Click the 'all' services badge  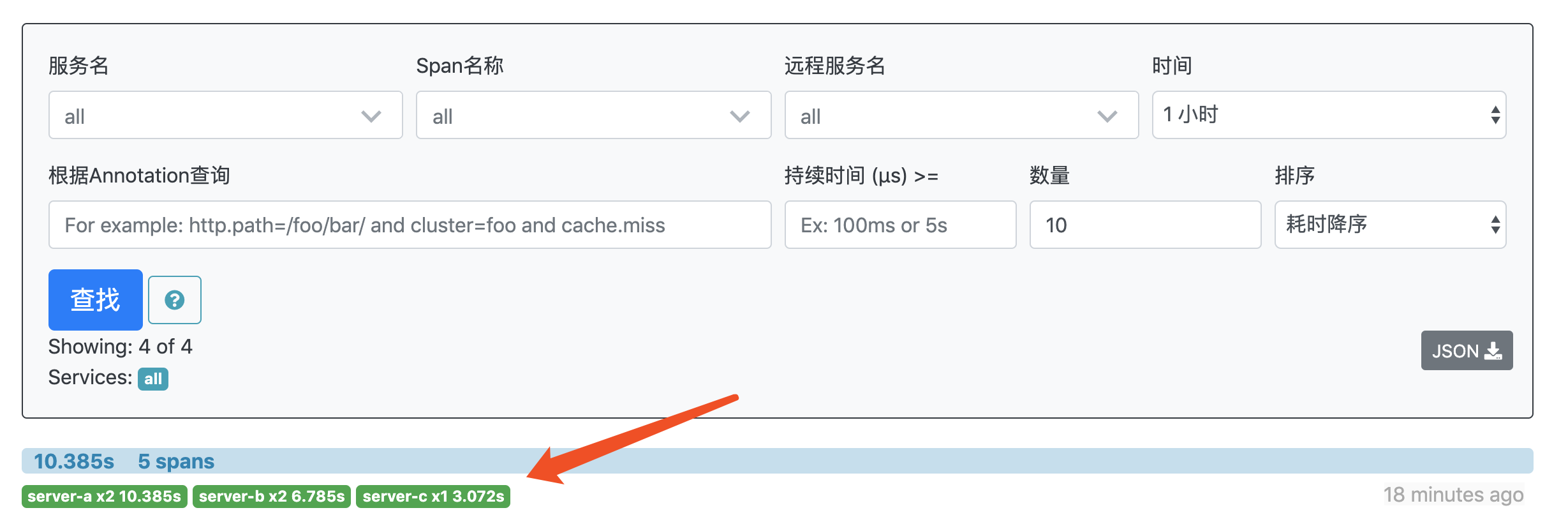(x=153, y=379)
